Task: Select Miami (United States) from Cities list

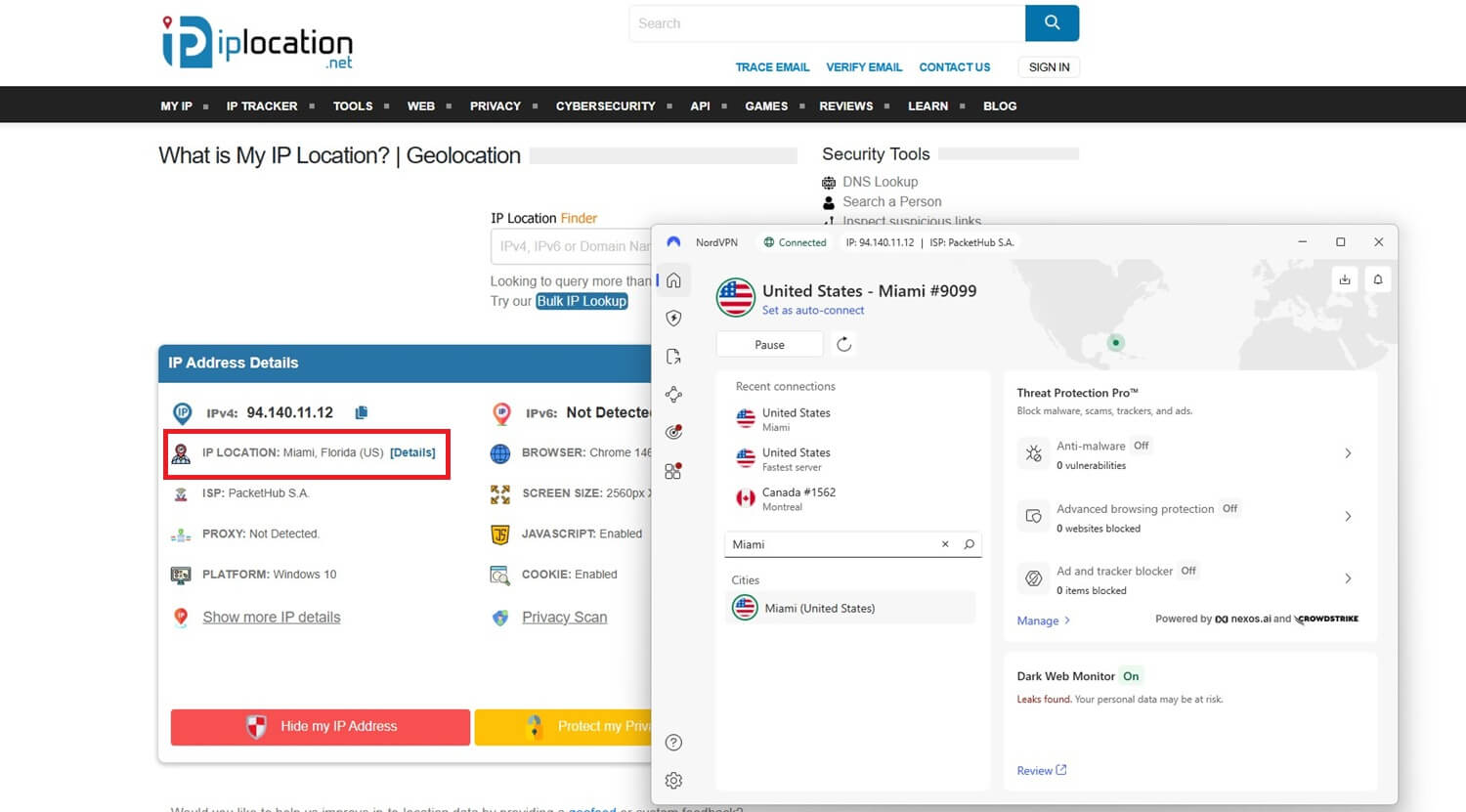Action: pyautogui.click(x=819, y=608)
